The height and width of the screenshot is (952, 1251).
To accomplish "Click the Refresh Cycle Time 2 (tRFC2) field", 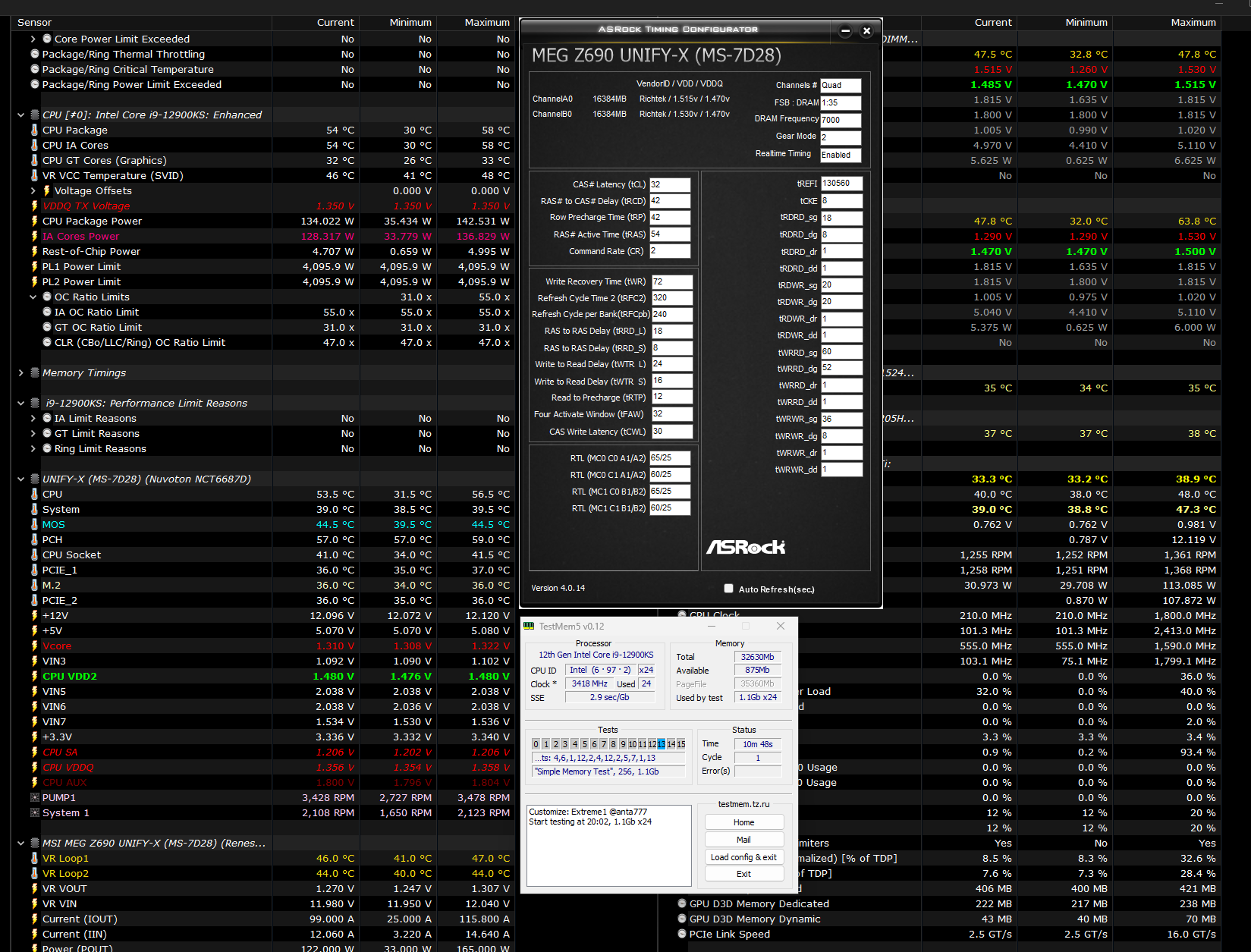I will click(672, 298).
